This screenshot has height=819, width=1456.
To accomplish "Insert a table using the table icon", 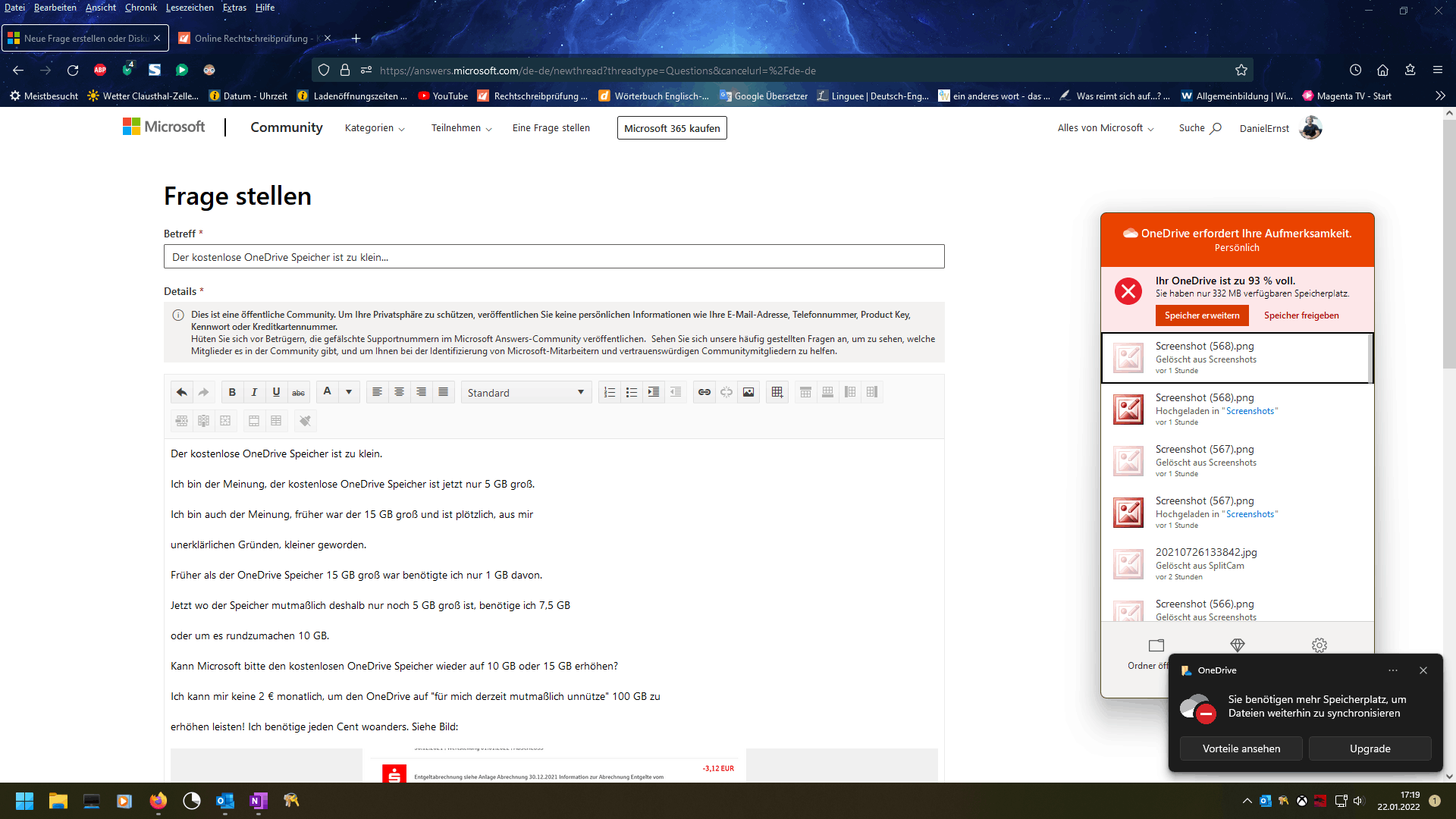I will click(777, 392).
